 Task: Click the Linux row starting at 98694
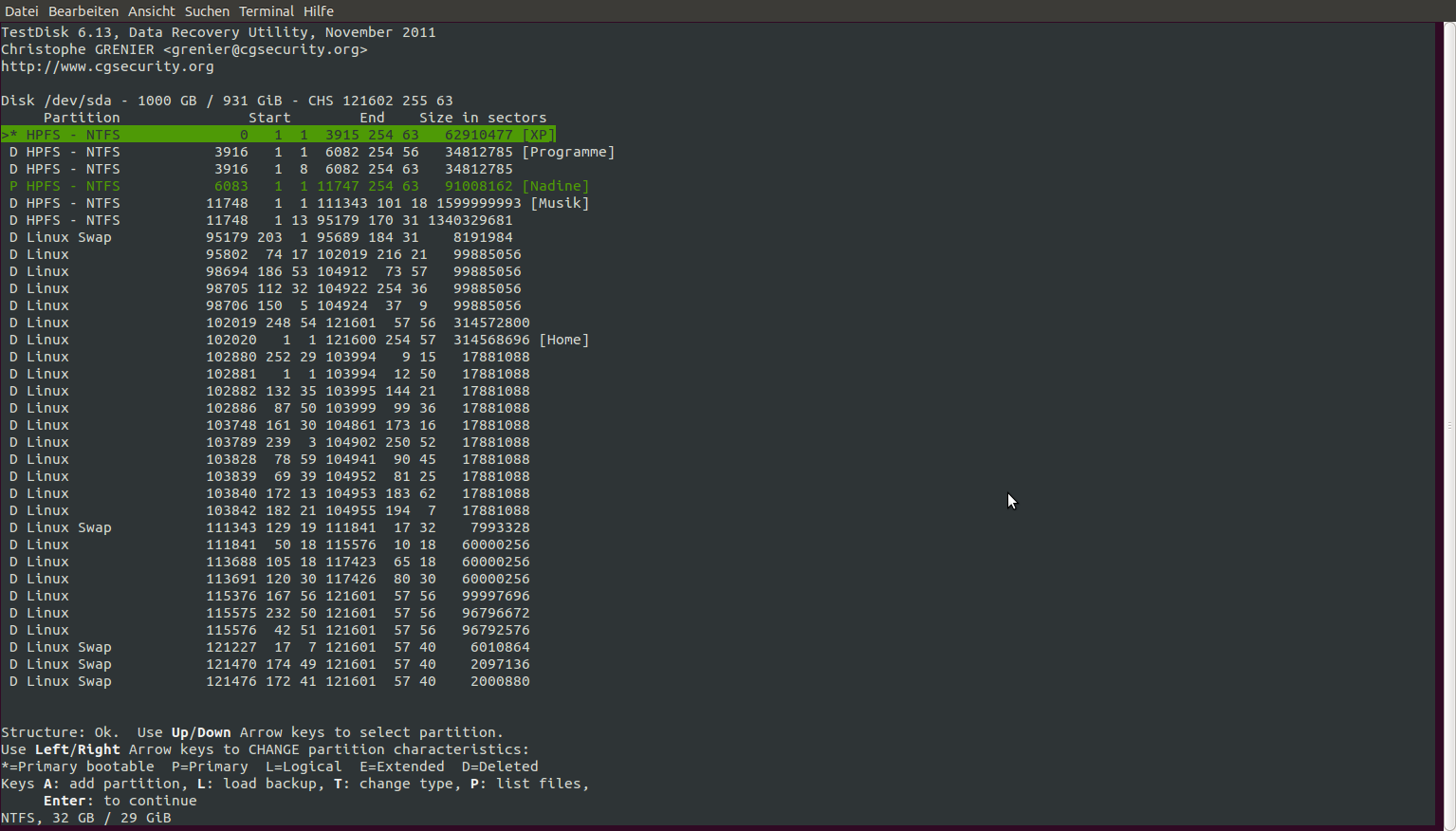point(266,271)
